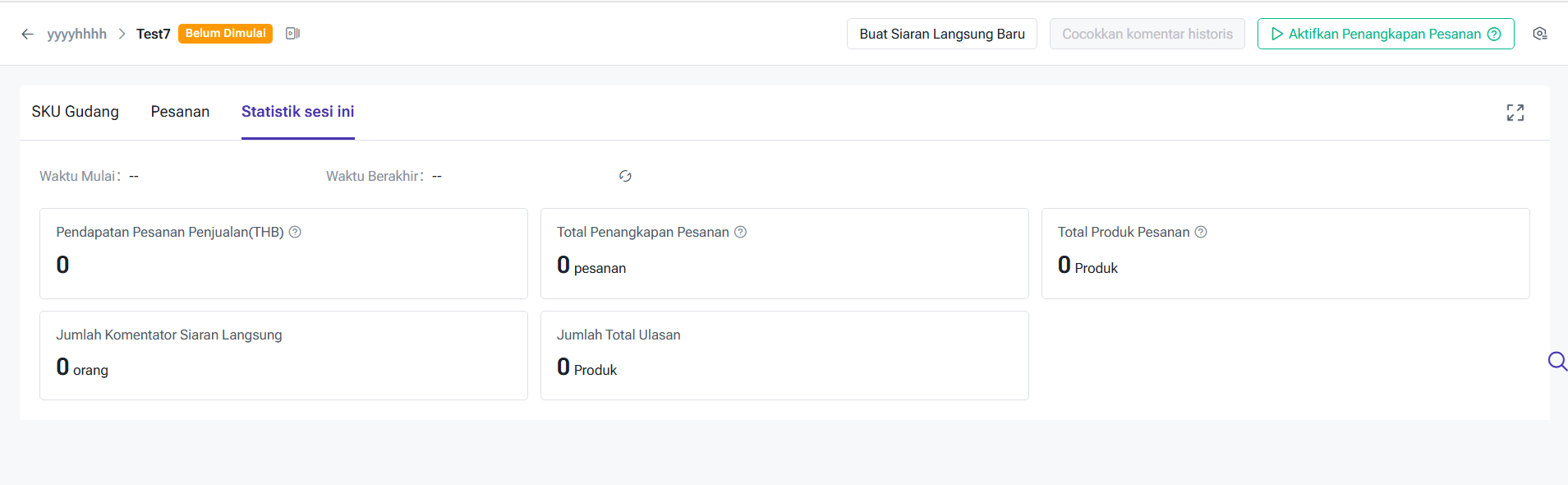Click the magnifier search icon at right edge
Viewport: 1568px width, 485px height.
coord(1557,361)
